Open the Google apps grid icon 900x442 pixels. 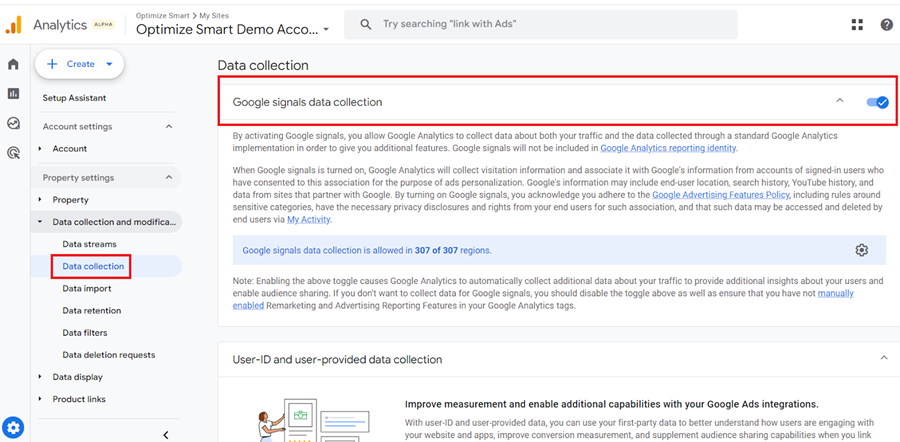tap(857, 24)
